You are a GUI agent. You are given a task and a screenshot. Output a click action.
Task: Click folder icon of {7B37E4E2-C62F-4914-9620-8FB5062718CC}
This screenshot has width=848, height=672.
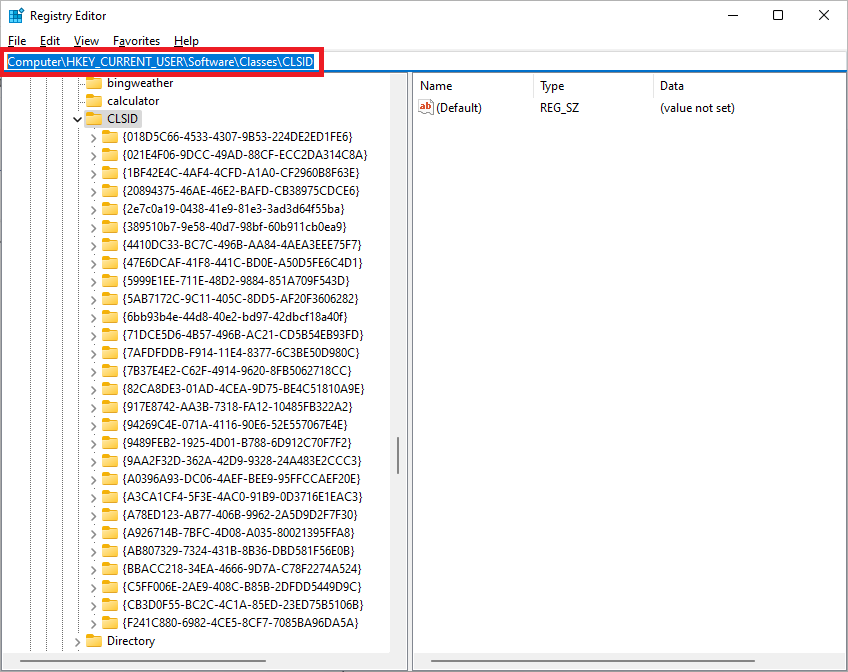(110, 370)
